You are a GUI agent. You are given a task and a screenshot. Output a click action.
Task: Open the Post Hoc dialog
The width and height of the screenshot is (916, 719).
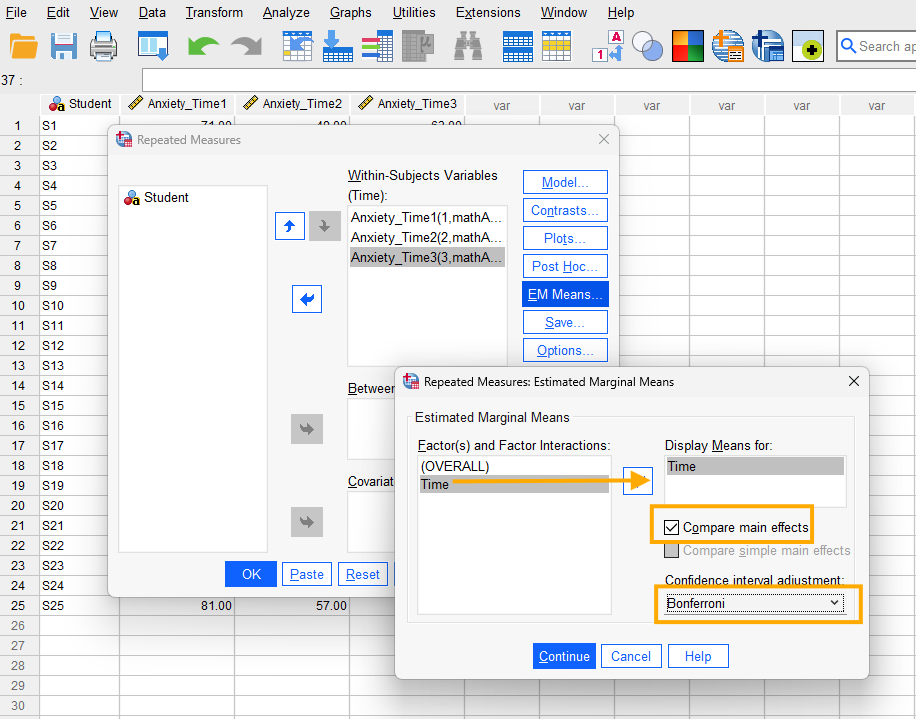(x=564, y=266)
